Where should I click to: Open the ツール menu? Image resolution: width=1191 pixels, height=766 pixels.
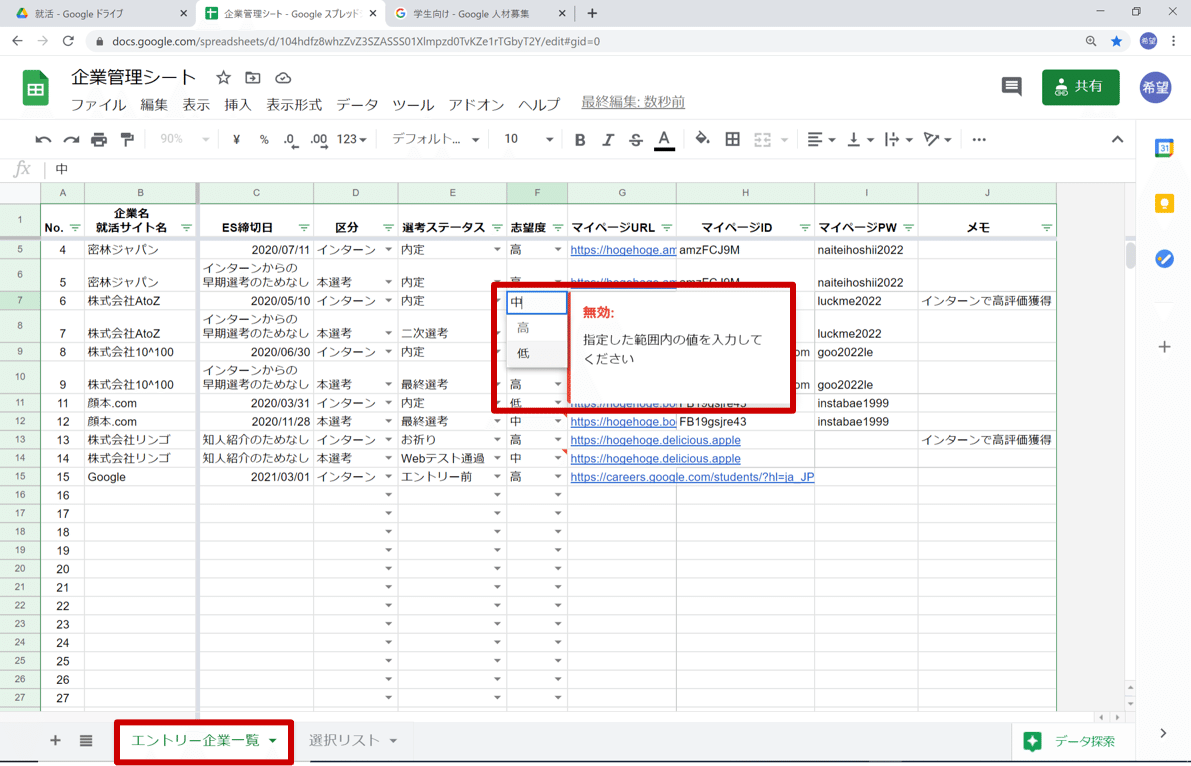[413, 105]
